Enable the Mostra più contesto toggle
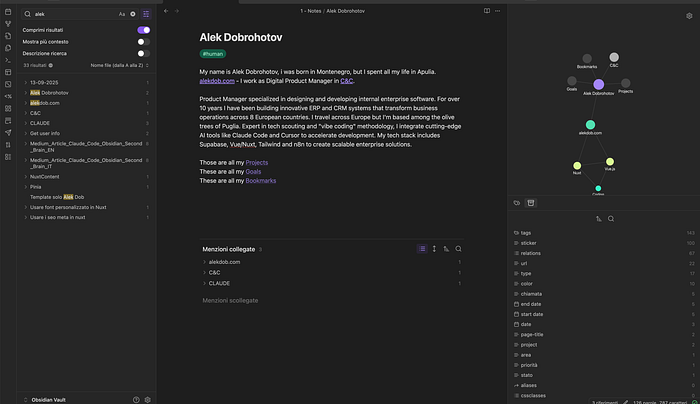 point(143,42)
